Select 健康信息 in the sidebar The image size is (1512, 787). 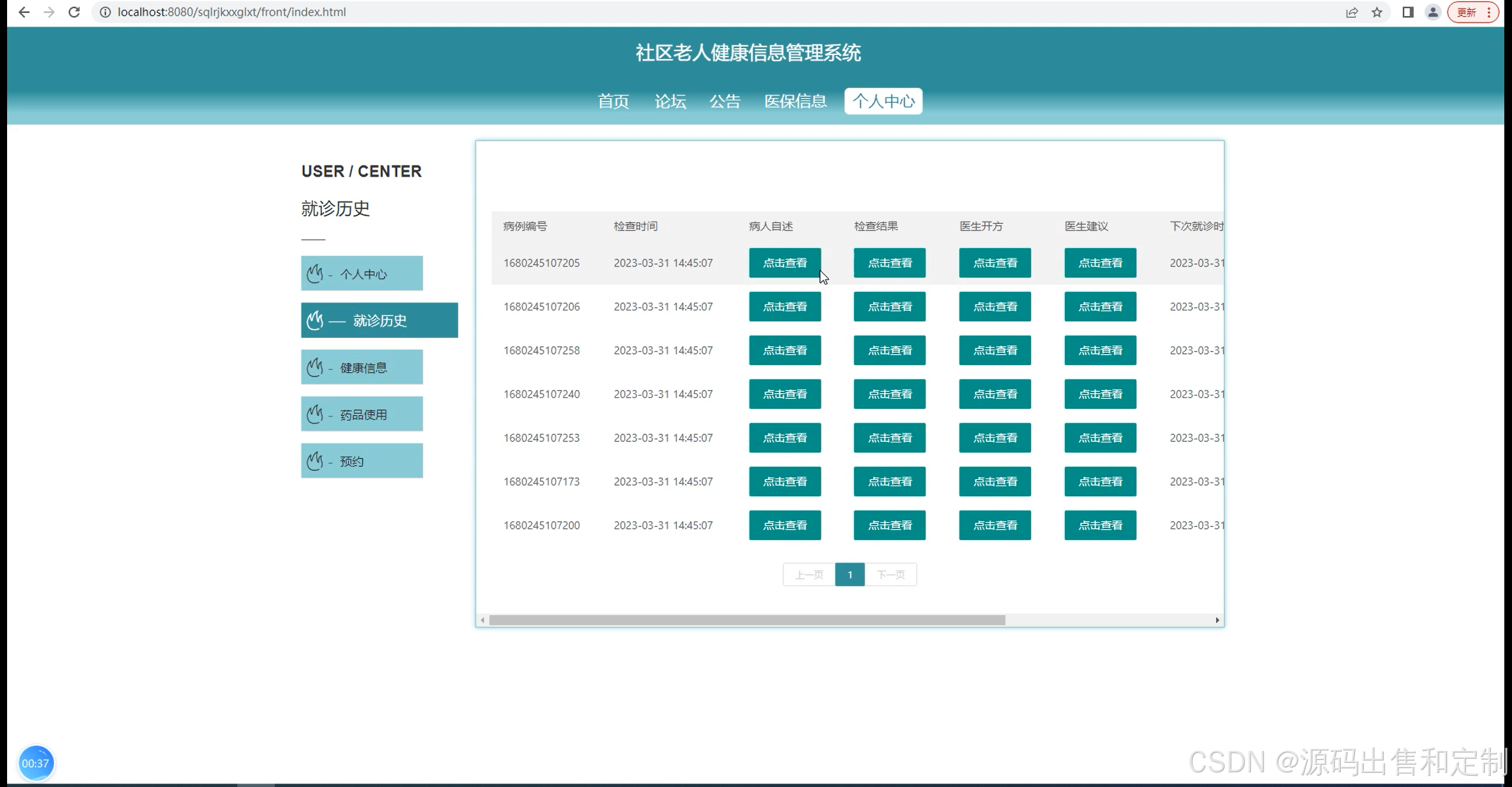click(361, 368)
